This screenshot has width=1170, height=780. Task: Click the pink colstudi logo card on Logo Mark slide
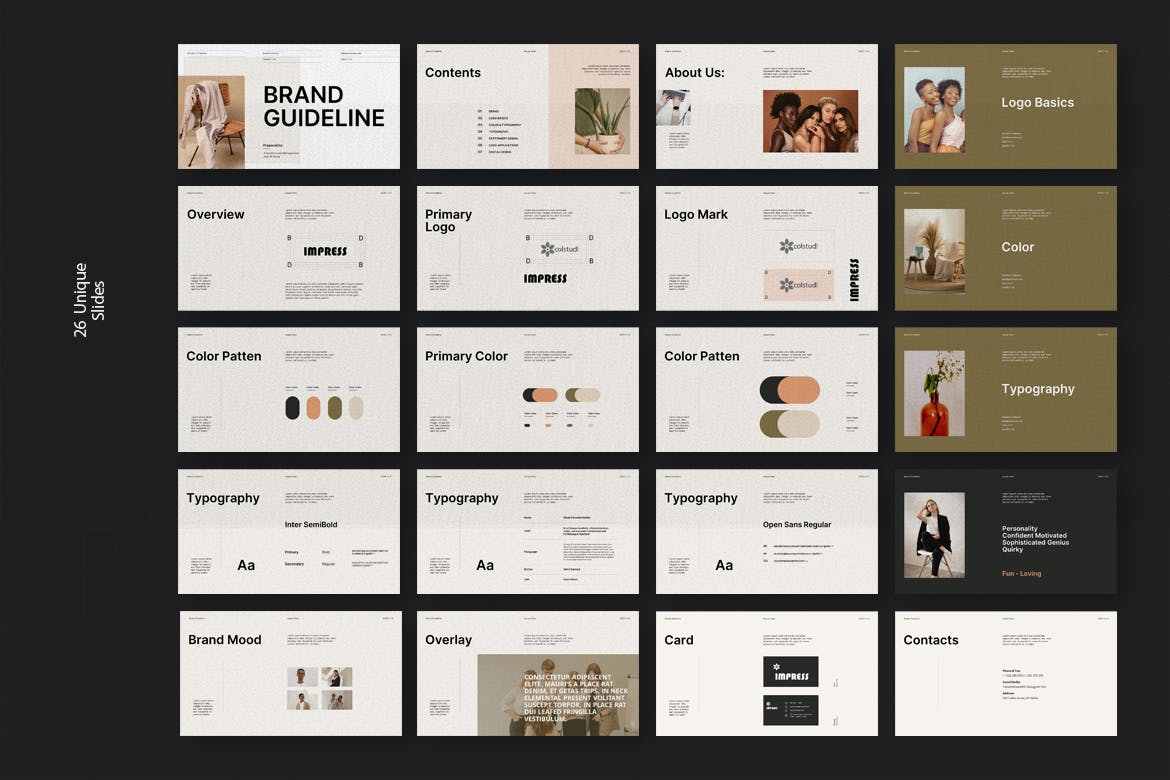(799, 285)
